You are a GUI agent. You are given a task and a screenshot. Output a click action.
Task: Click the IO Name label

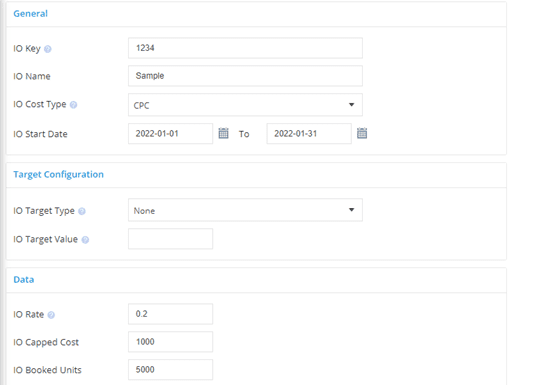click(32, 76)
